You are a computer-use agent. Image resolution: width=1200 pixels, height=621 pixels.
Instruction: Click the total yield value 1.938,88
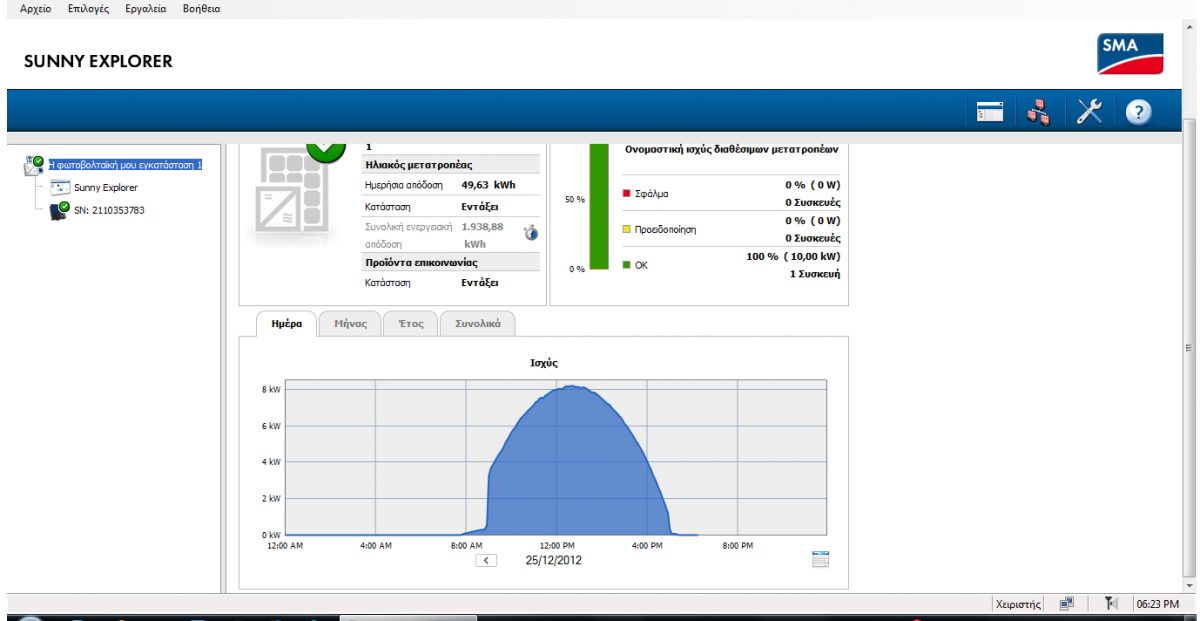(483, 227)
